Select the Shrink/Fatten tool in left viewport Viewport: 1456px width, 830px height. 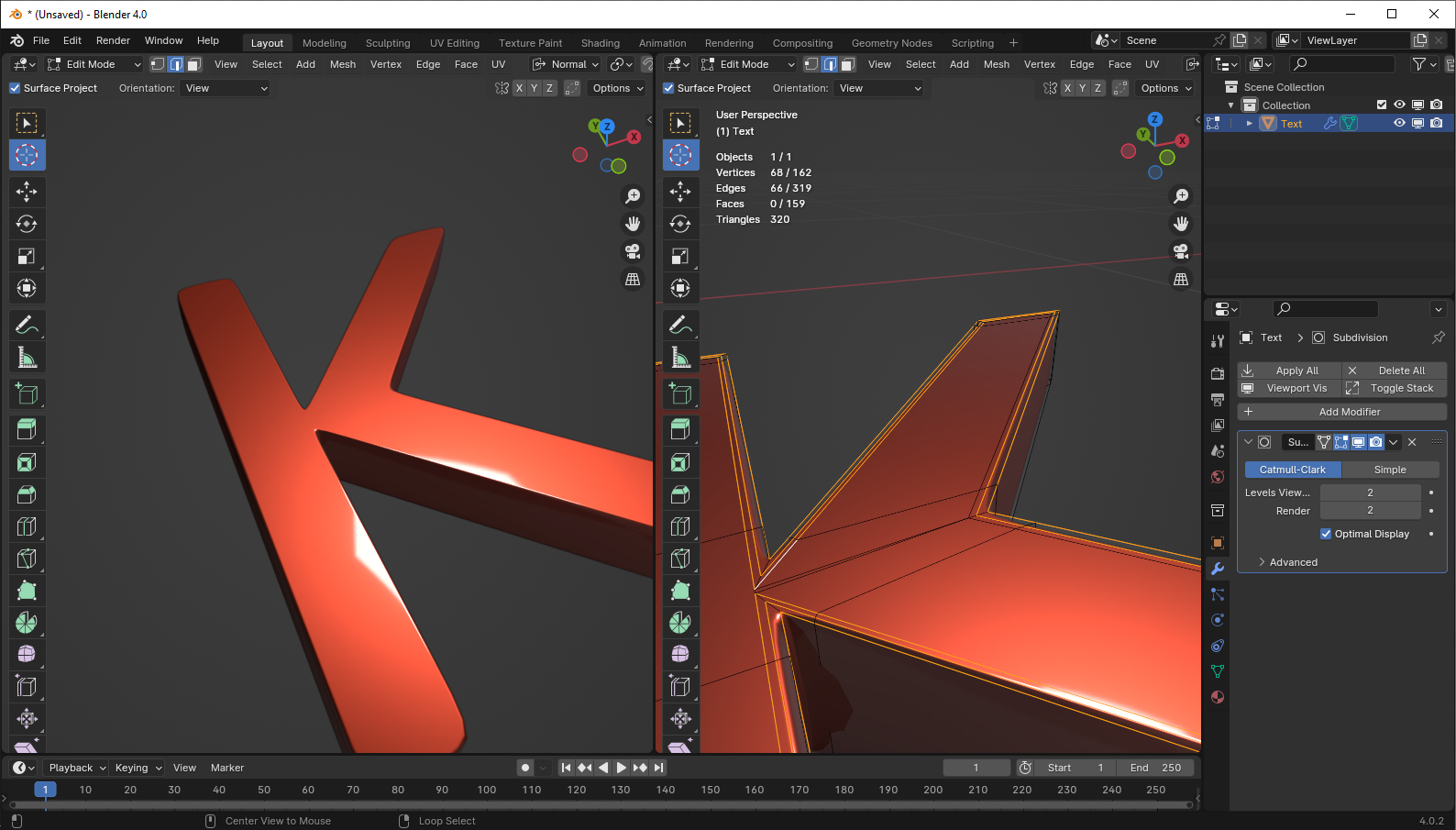(27, 718)
